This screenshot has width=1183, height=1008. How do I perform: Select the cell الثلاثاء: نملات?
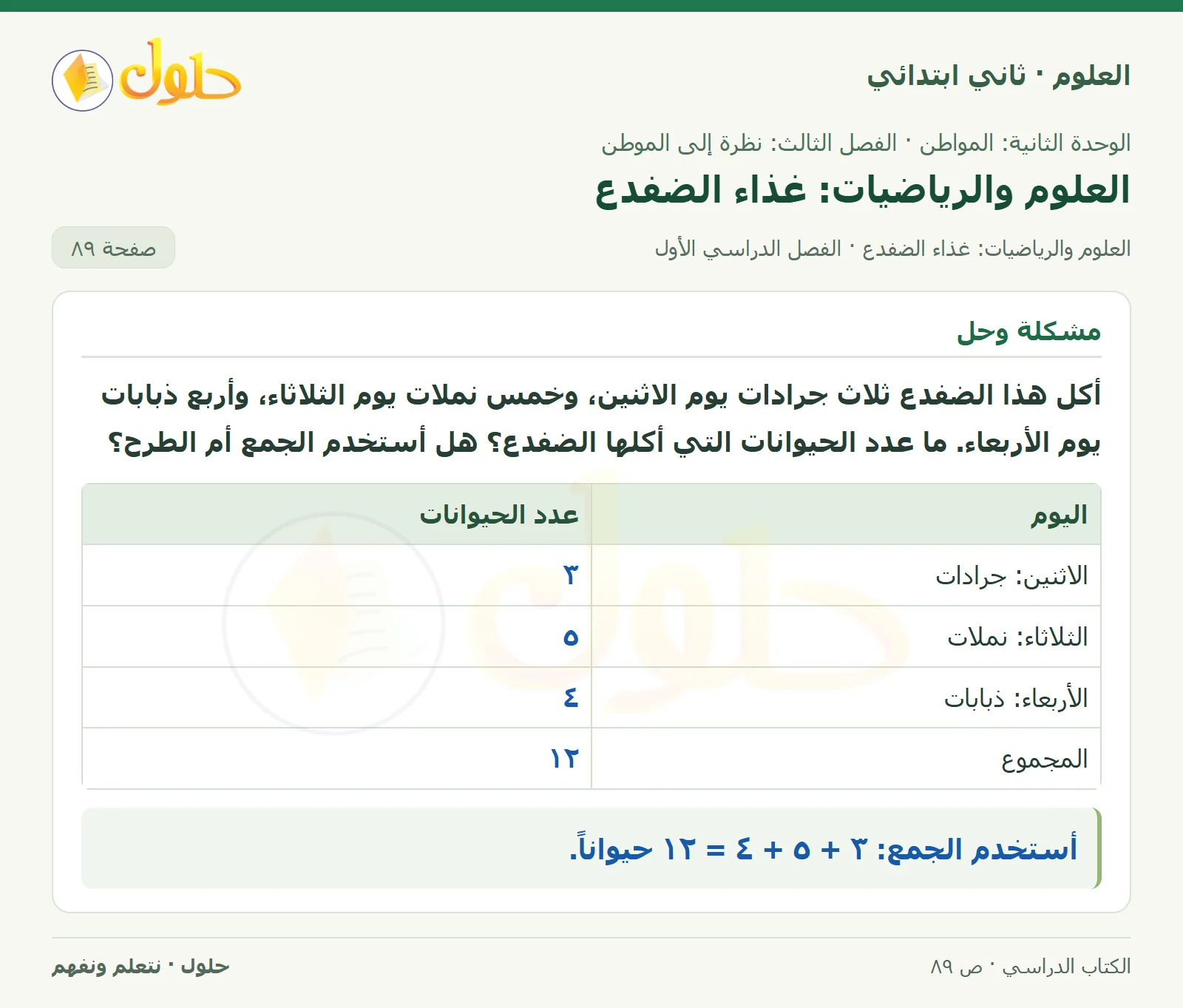point(847,637)
